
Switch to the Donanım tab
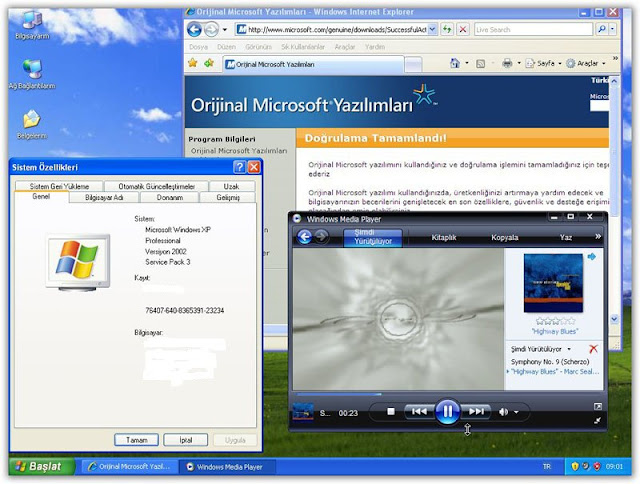[x=170, y=198]
